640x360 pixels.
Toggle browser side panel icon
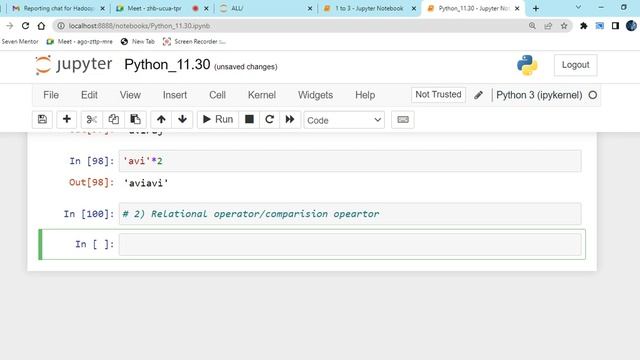coord(615,26)
